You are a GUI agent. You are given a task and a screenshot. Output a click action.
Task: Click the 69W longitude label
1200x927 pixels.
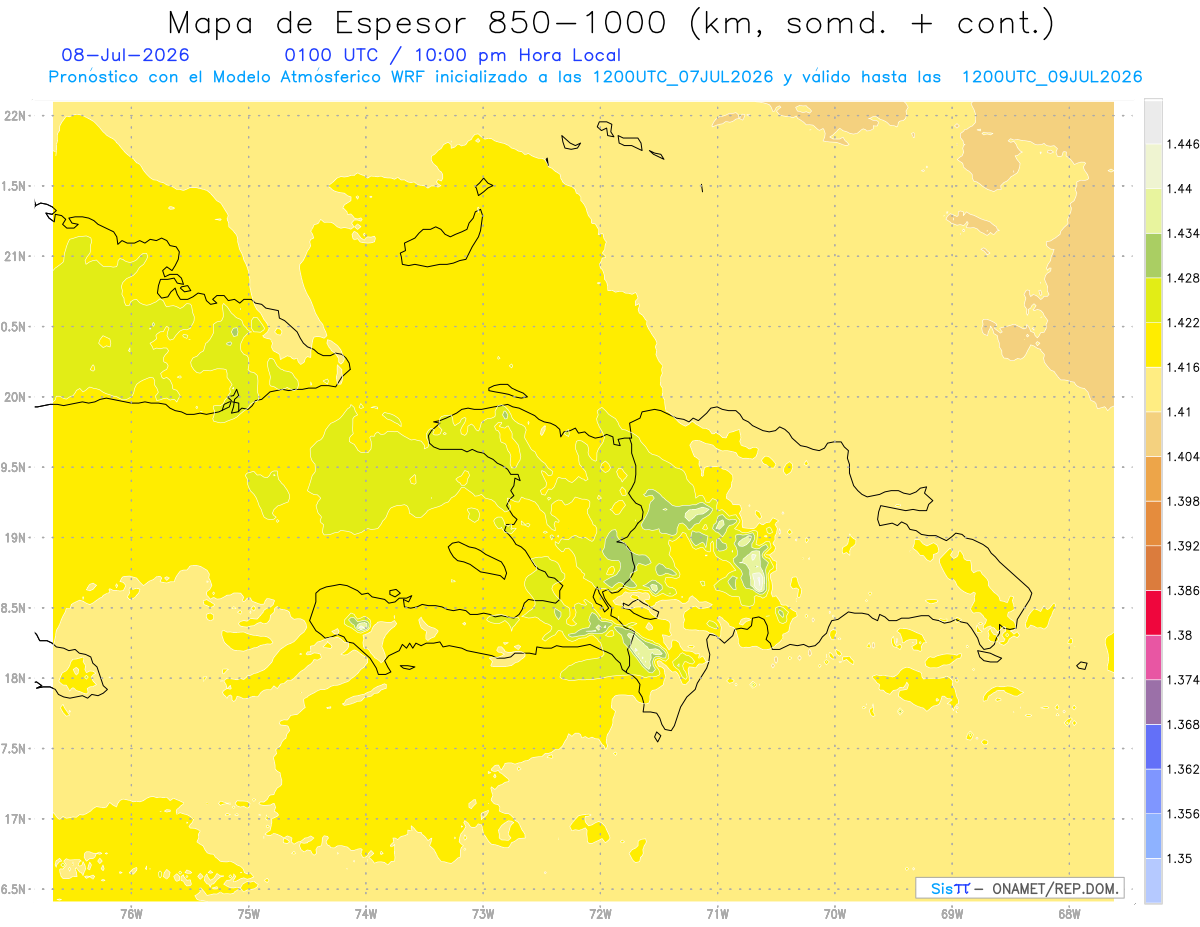(x=952, y=914)
